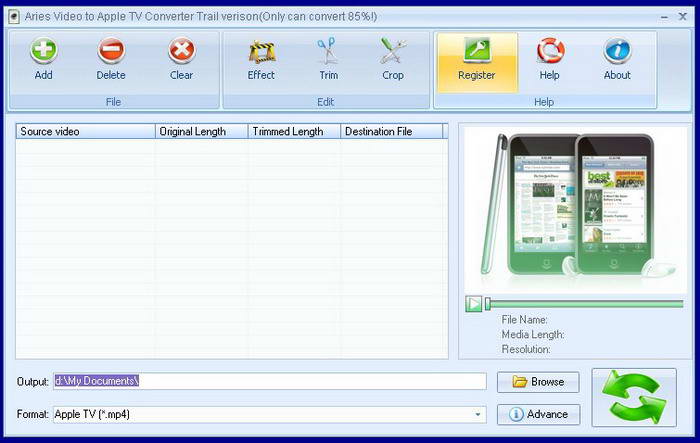Viewport: 700px width, 443px height.
Task: Open Advance settings
Action: point(538,414)
